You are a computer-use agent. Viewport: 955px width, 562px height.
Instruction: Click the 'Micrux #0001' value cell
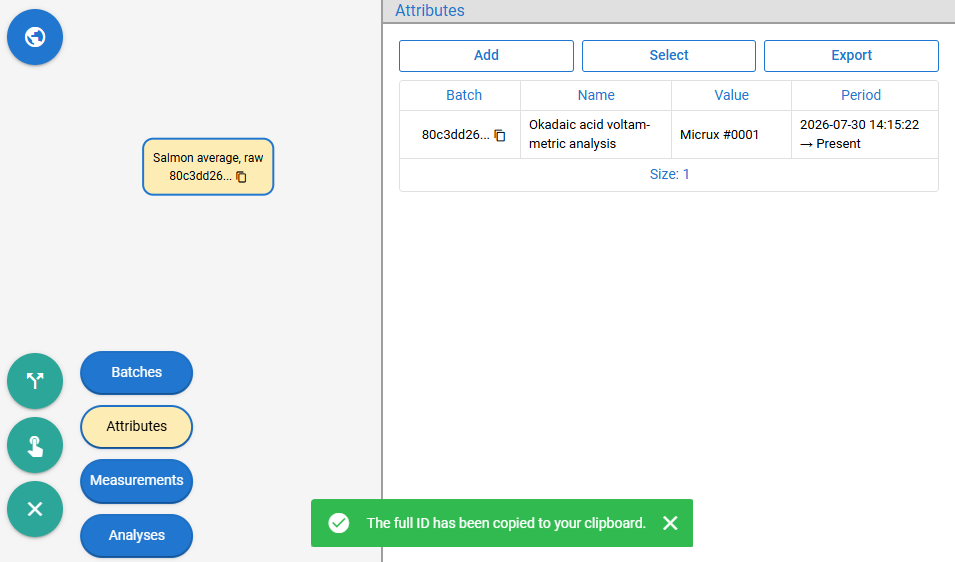(x=731, y=135)
